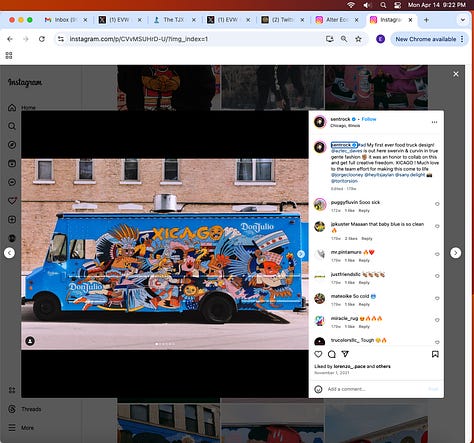
Task: Open Threads in the sidebar
Action: pos(25,409)
